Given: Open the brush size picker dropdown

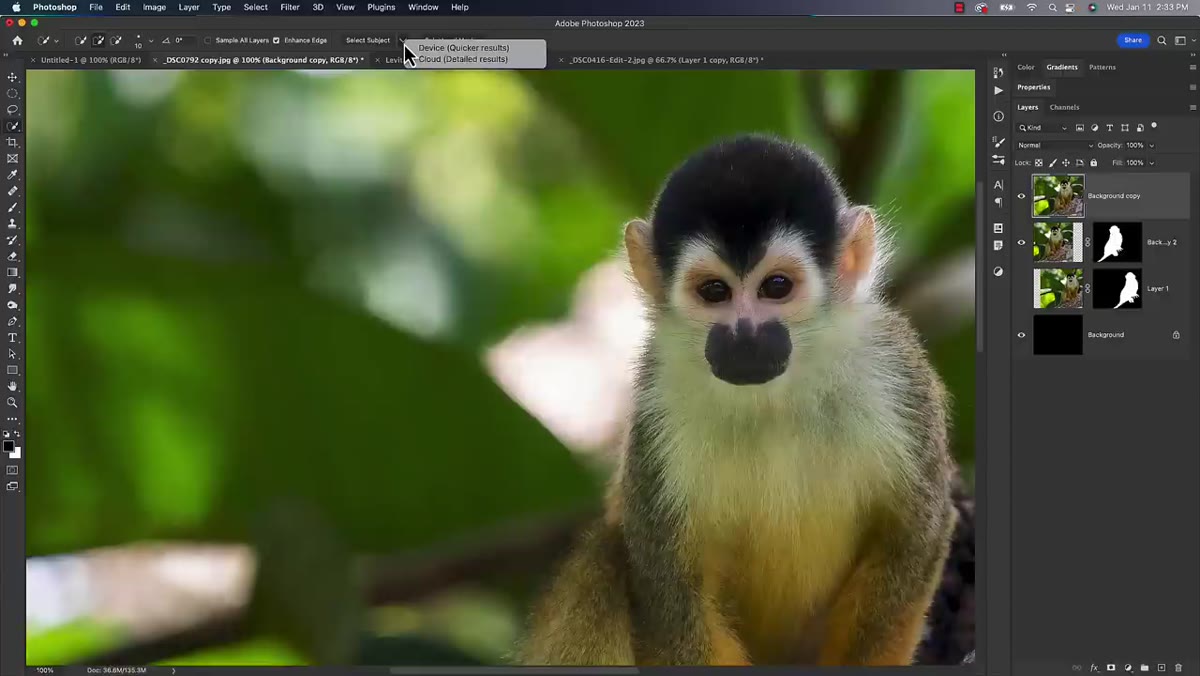Looking at the screenshot, I should pos(151,41).
